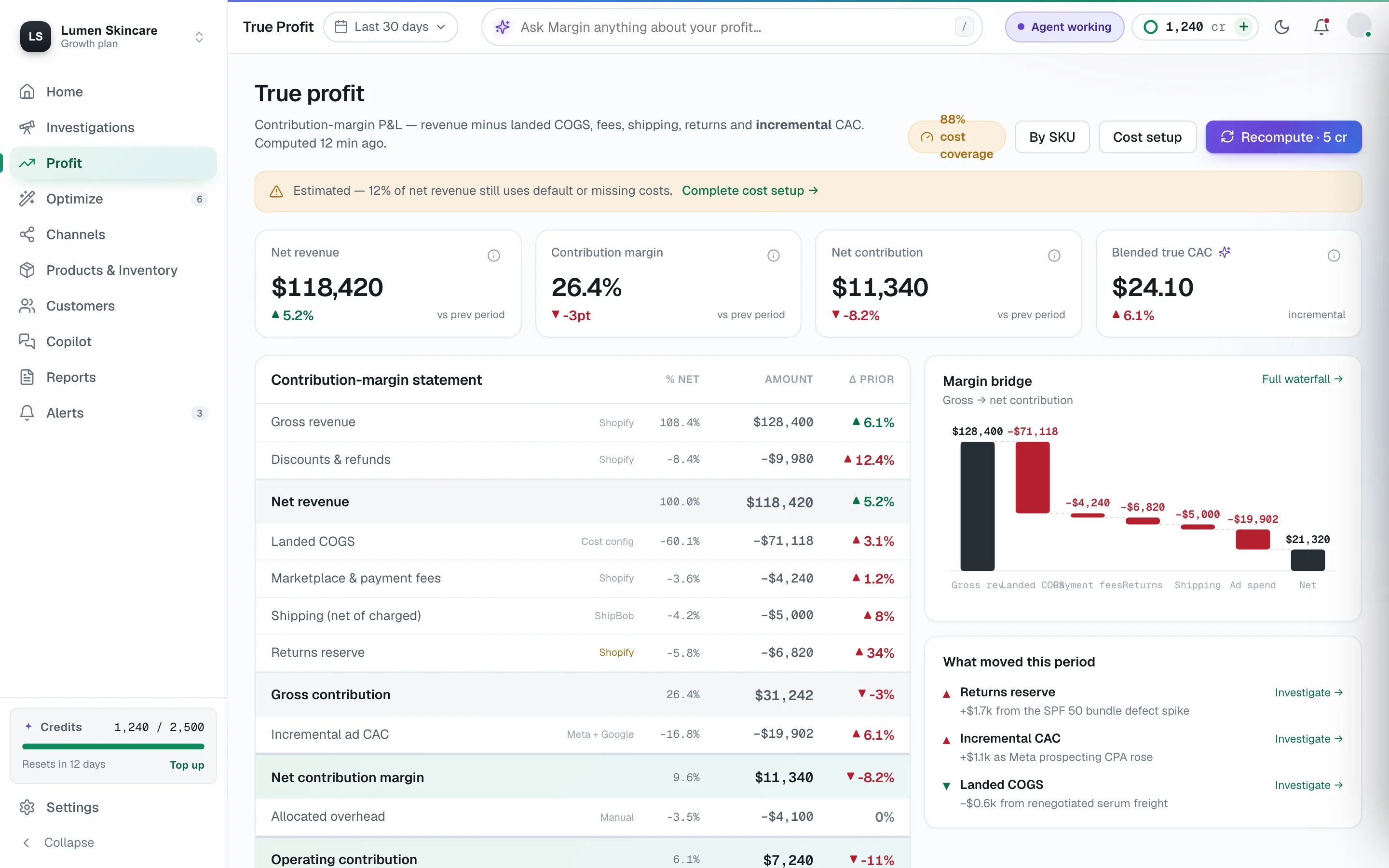Open the Reports page

(x=113, y=377)
